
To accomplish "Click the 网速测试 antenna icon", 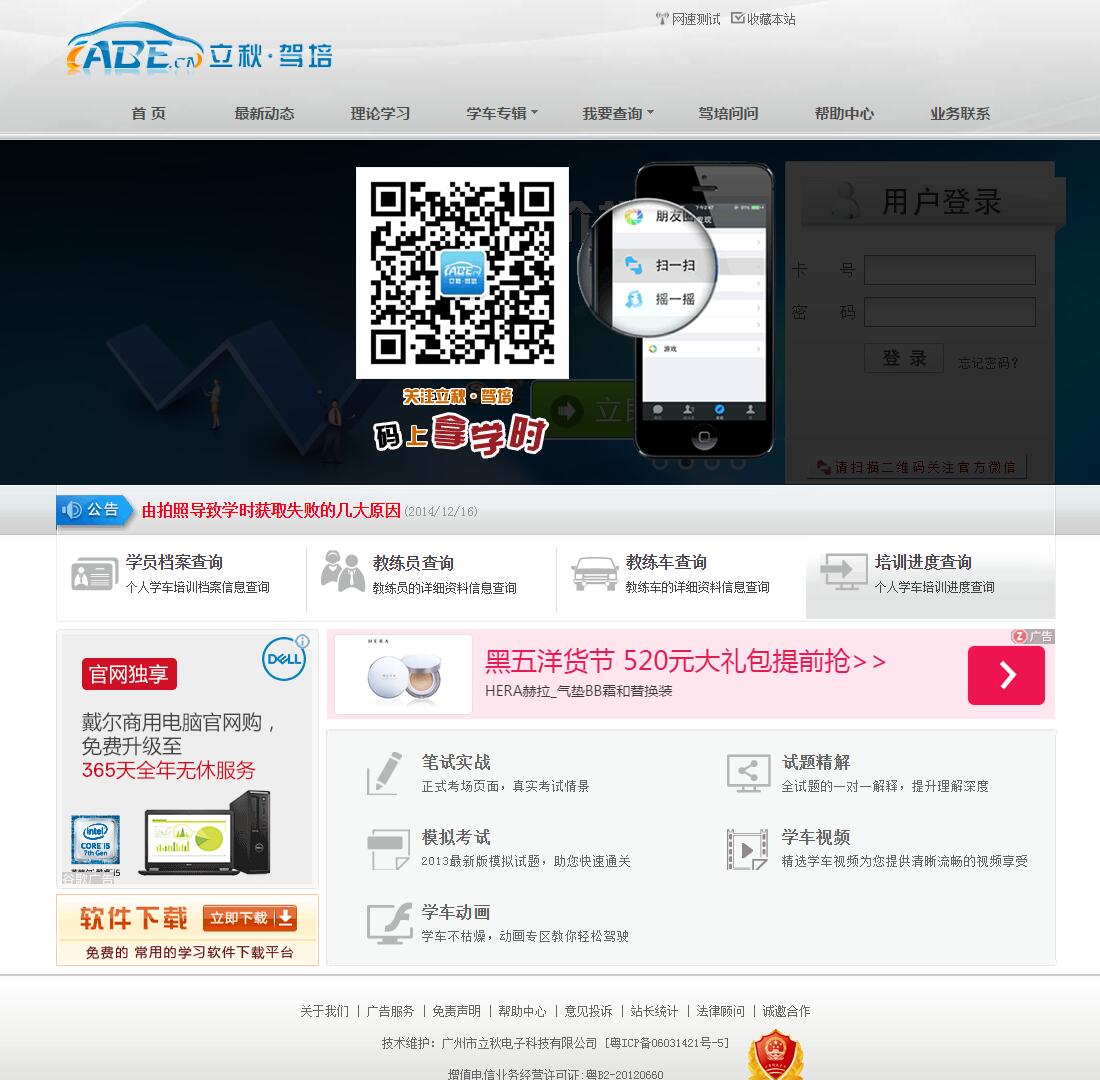I will (662, 19).
